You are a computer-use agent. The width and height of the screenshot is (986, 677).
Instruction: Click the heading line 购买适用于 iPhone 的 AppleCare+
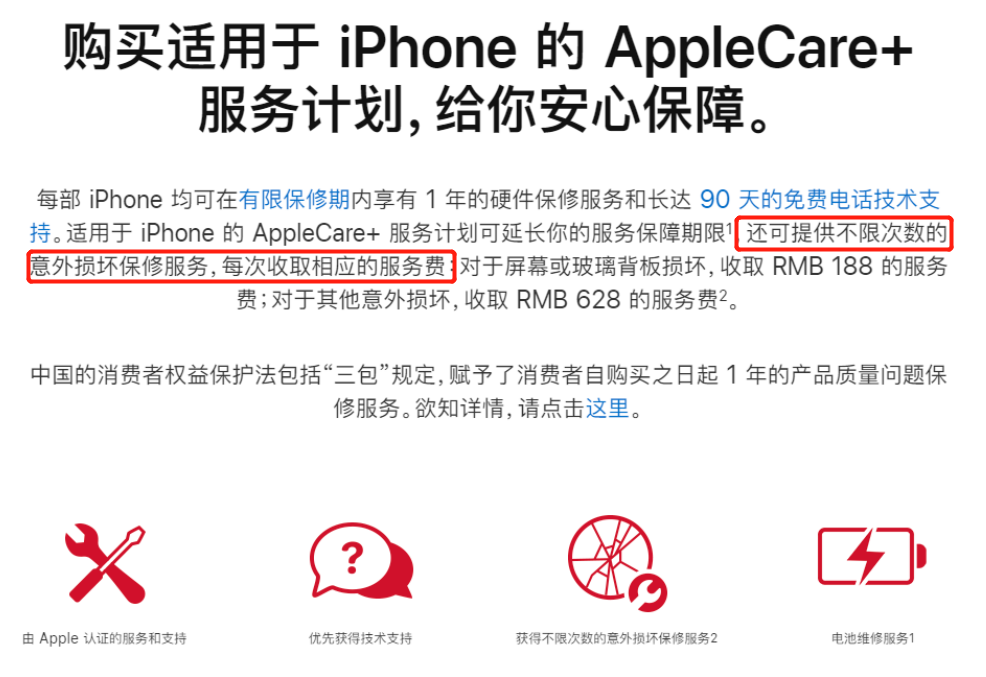488,47
